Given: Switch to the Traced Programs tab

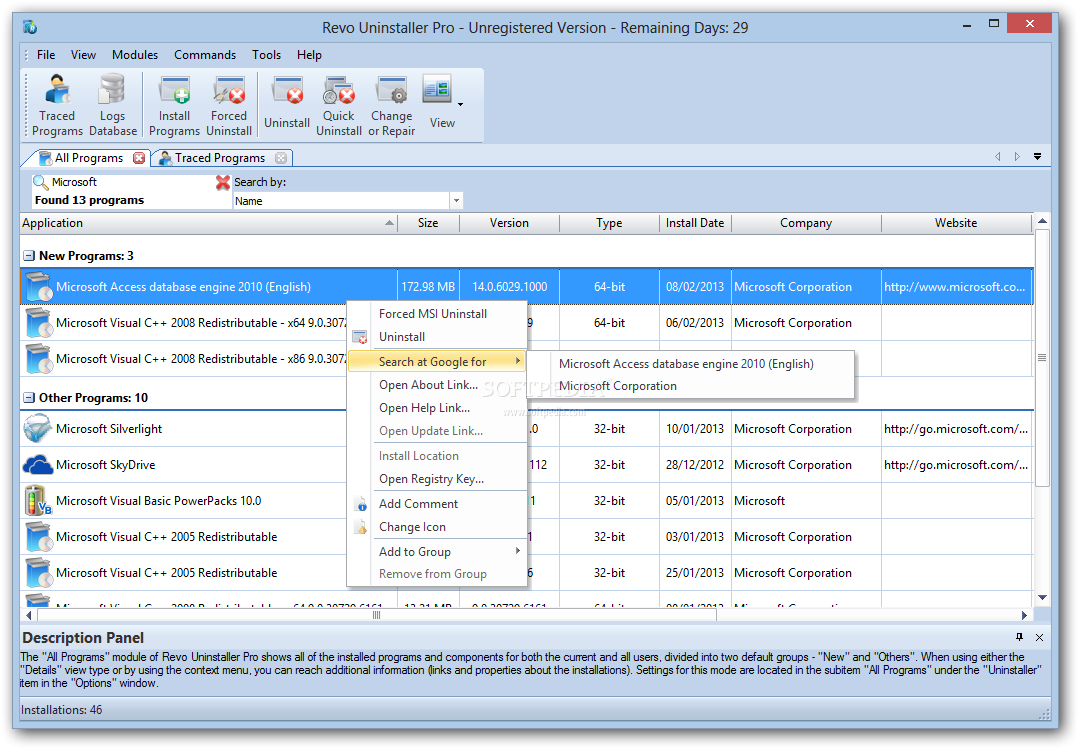Looking at the screenshot, I should 220,158.
